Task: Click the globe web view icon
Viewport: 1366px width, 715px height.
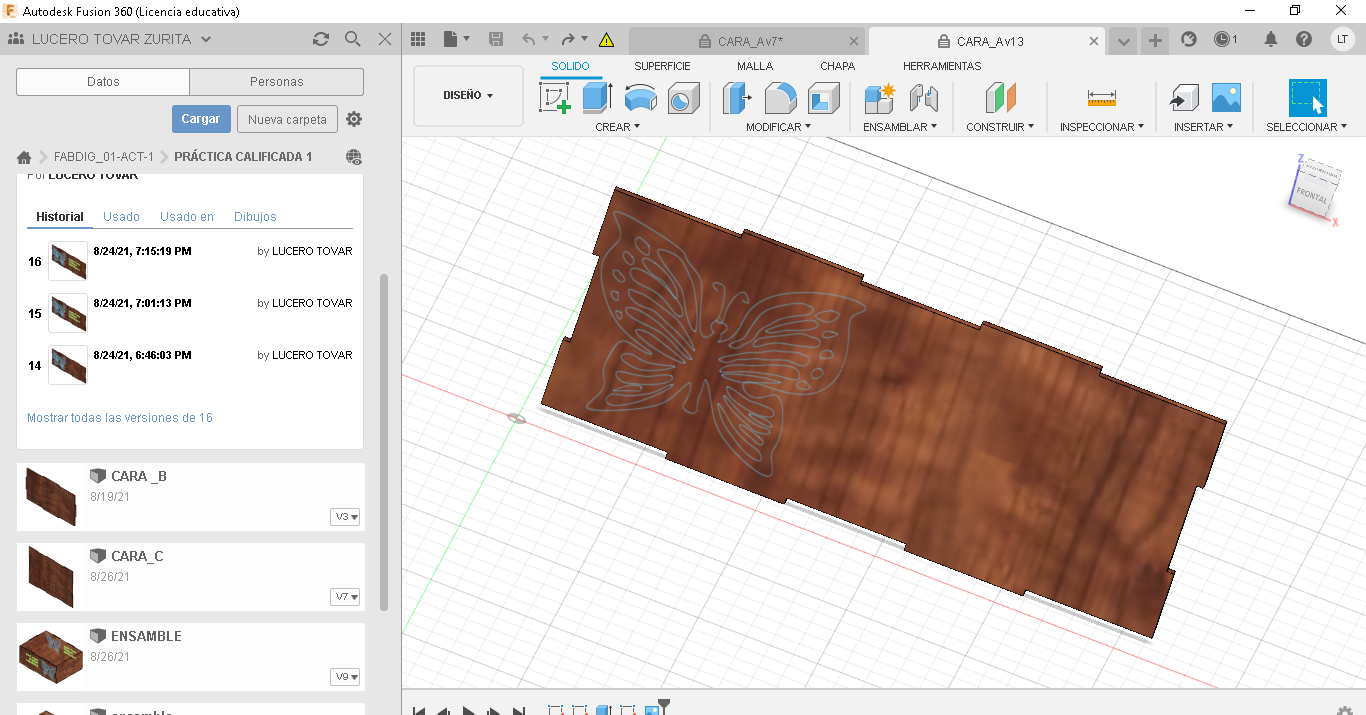Action: click(x=353, y=157)
